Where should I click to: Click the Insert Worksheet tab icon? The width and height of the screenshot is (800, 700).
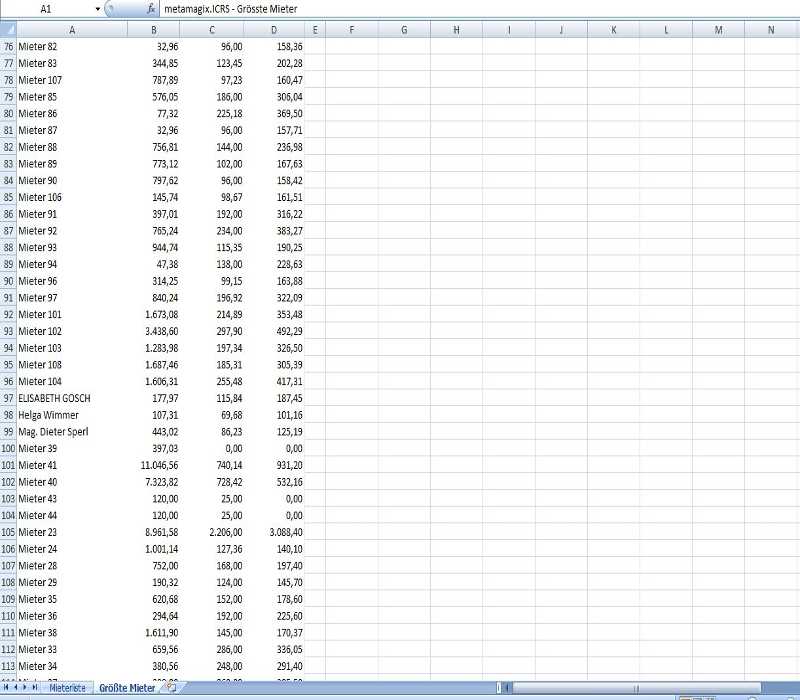(171, 688)
